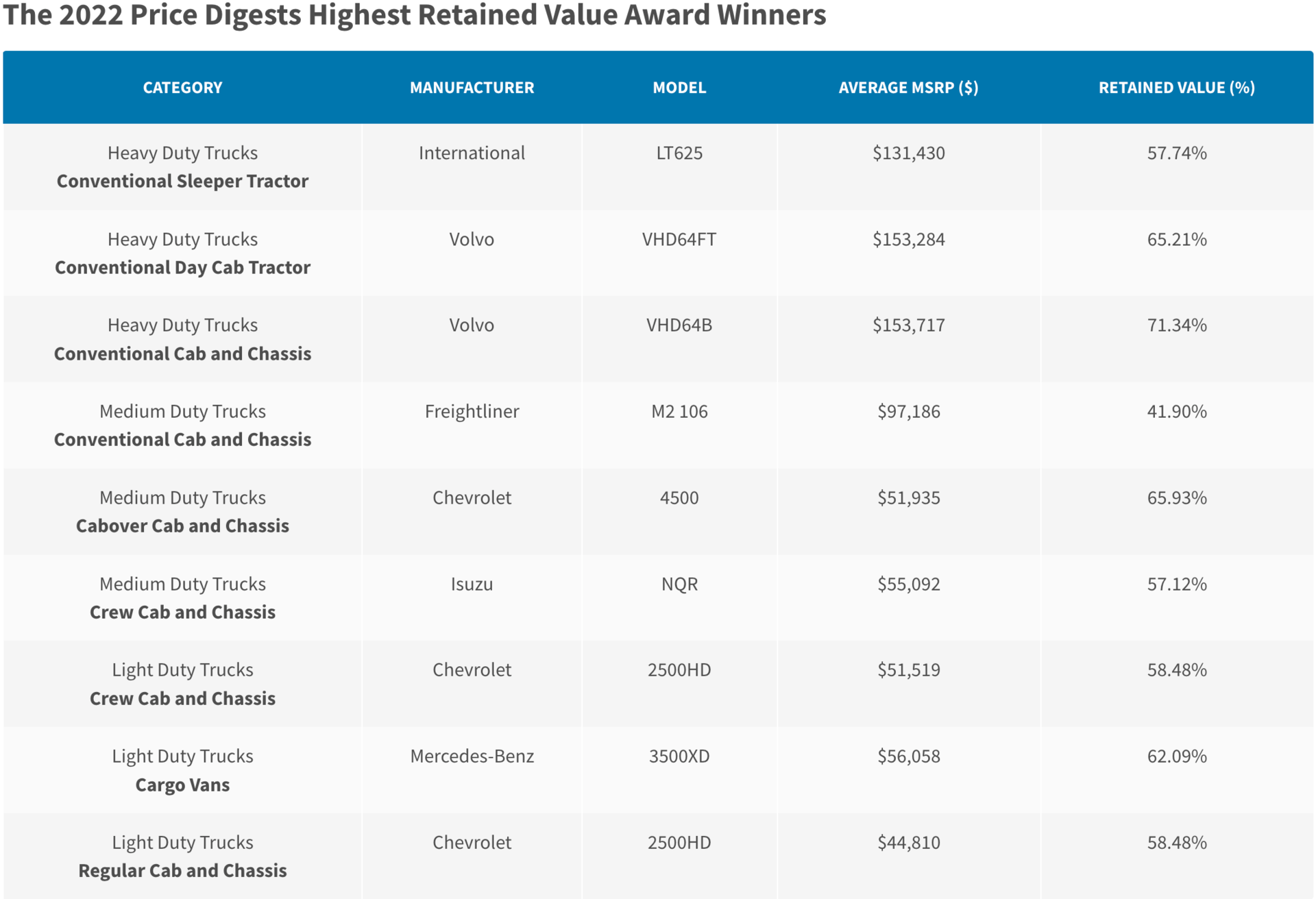Click the $153,717 MSRP value
Viewport: 1316px width, 899px height.
pyautogui.click(x=908, y=325)
